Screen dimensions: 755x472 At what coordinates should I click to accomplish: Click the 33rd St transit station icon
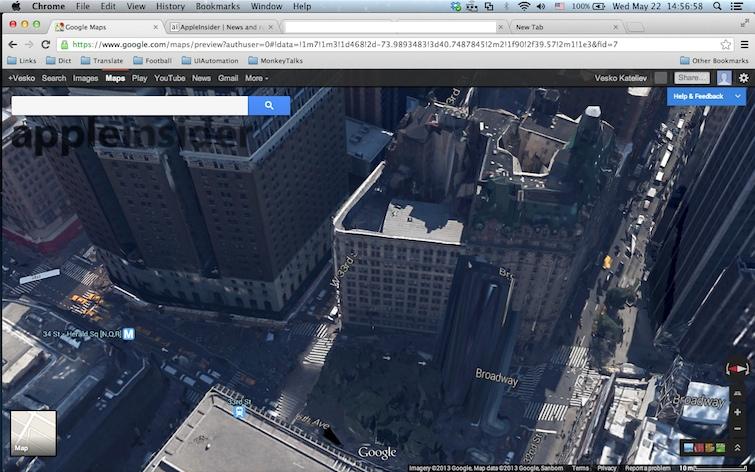pyautogui.click(x=239, y=412)
